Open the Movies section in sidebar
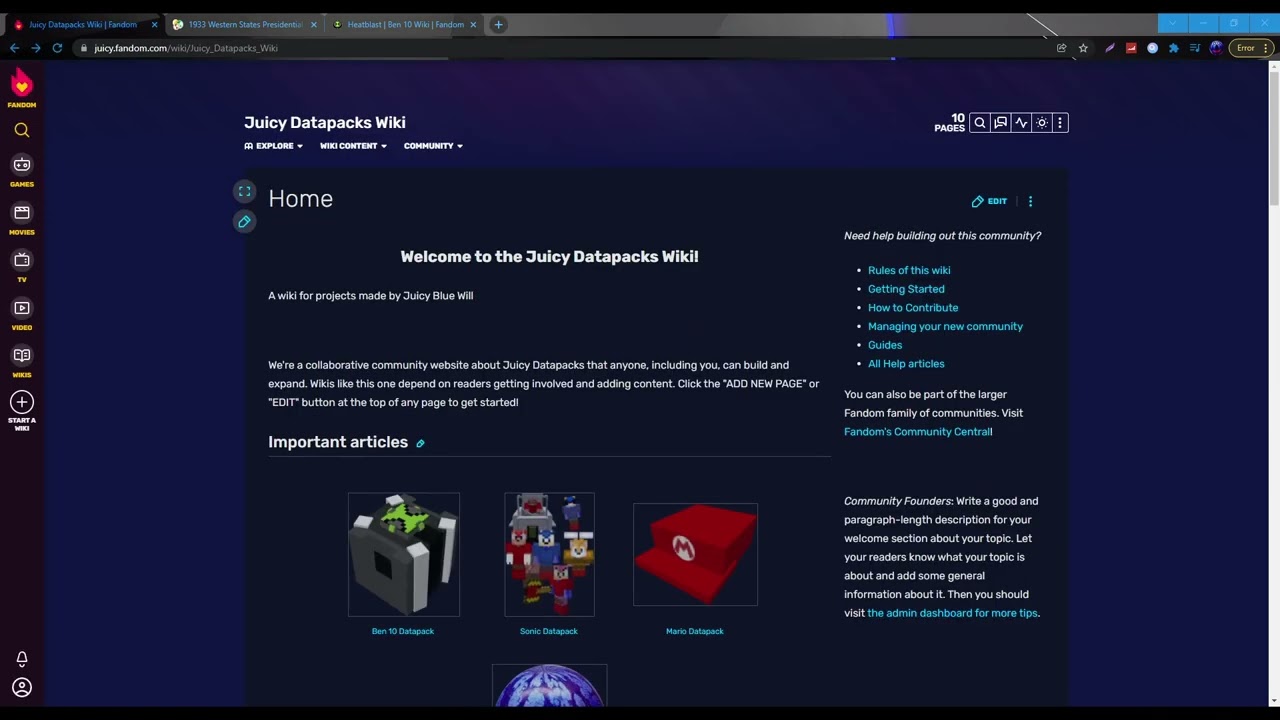This screenshot has width=1280, height=720. coord(22,219)
